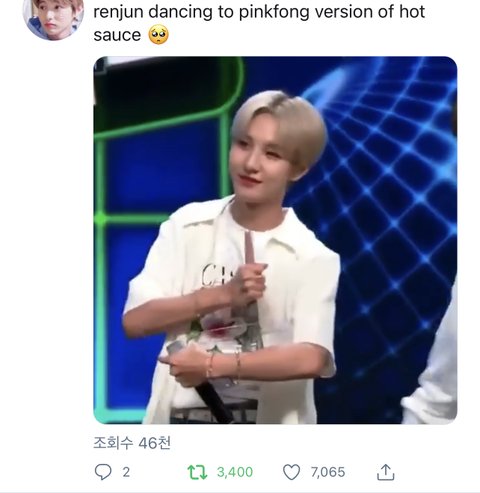Click the word sauce in the tweet
This screenshot has height=493, width=480.
(x=117, y=36)
